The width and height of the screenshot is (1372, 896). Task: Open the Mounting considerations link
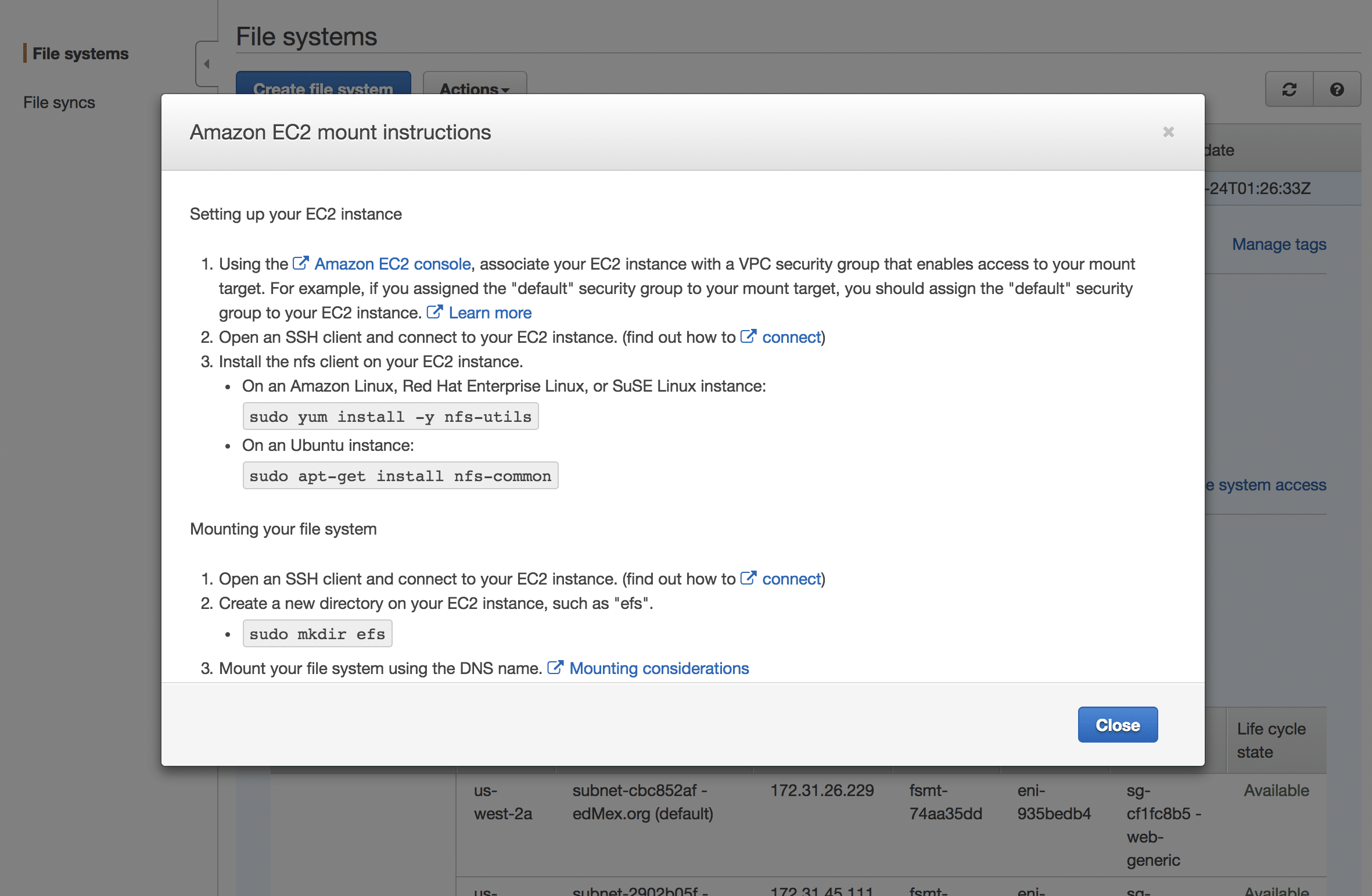pos(659,668)
